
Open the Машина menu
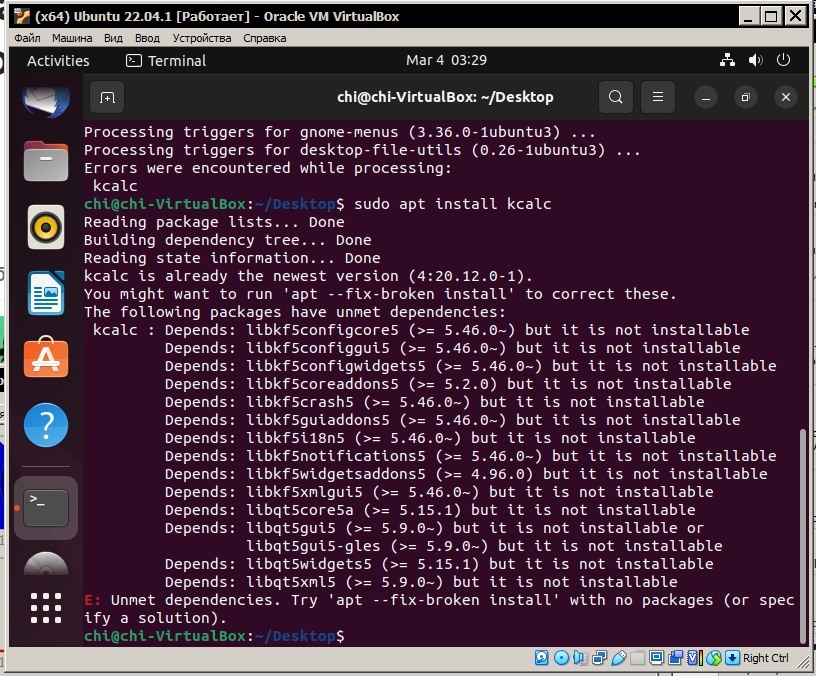[72, 38]
